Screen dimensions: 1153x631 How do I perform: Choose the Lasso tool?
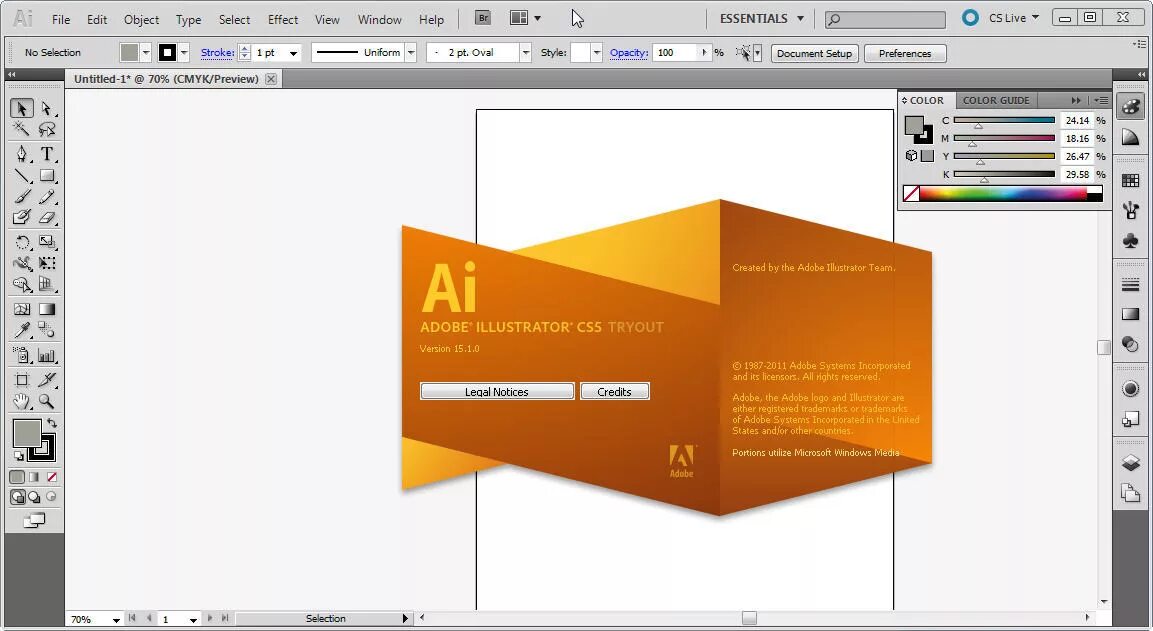coord(47,129)
